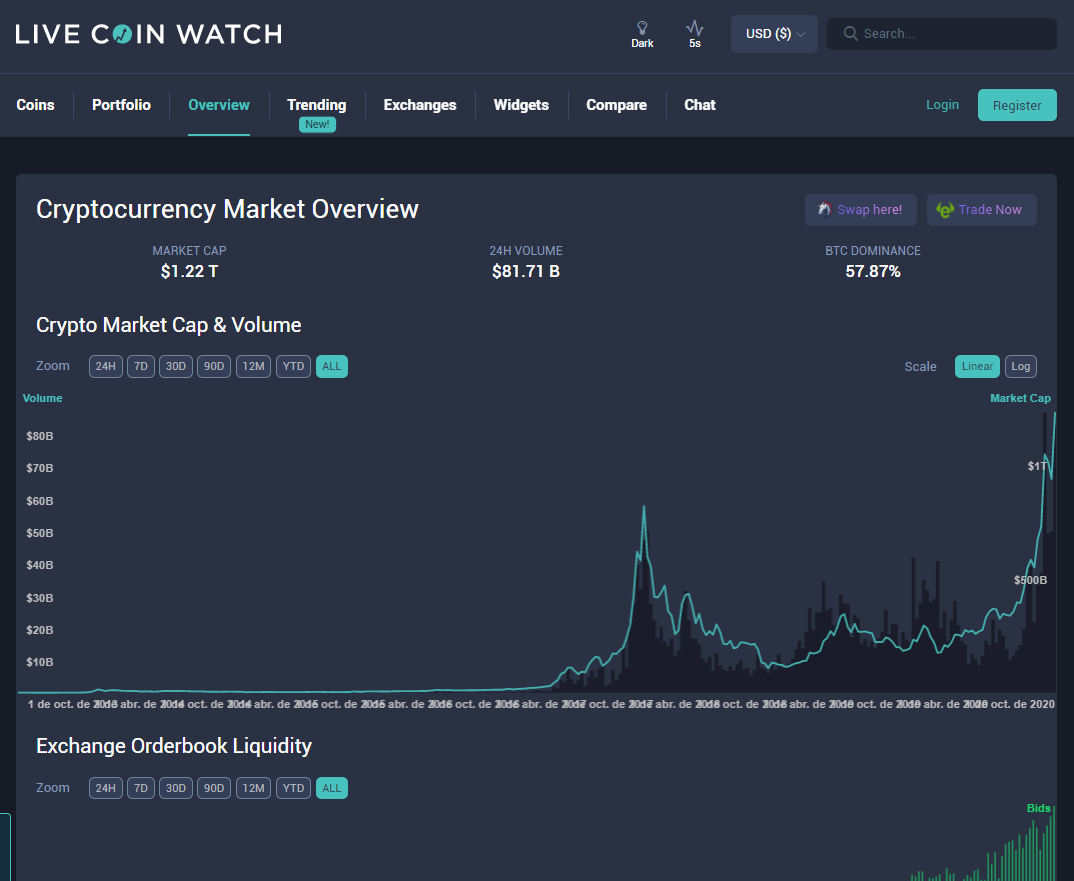The height and width of the screenshot is (881, 1074).
Task: Open the USD ($) currency dropdown
Action: 774,34
